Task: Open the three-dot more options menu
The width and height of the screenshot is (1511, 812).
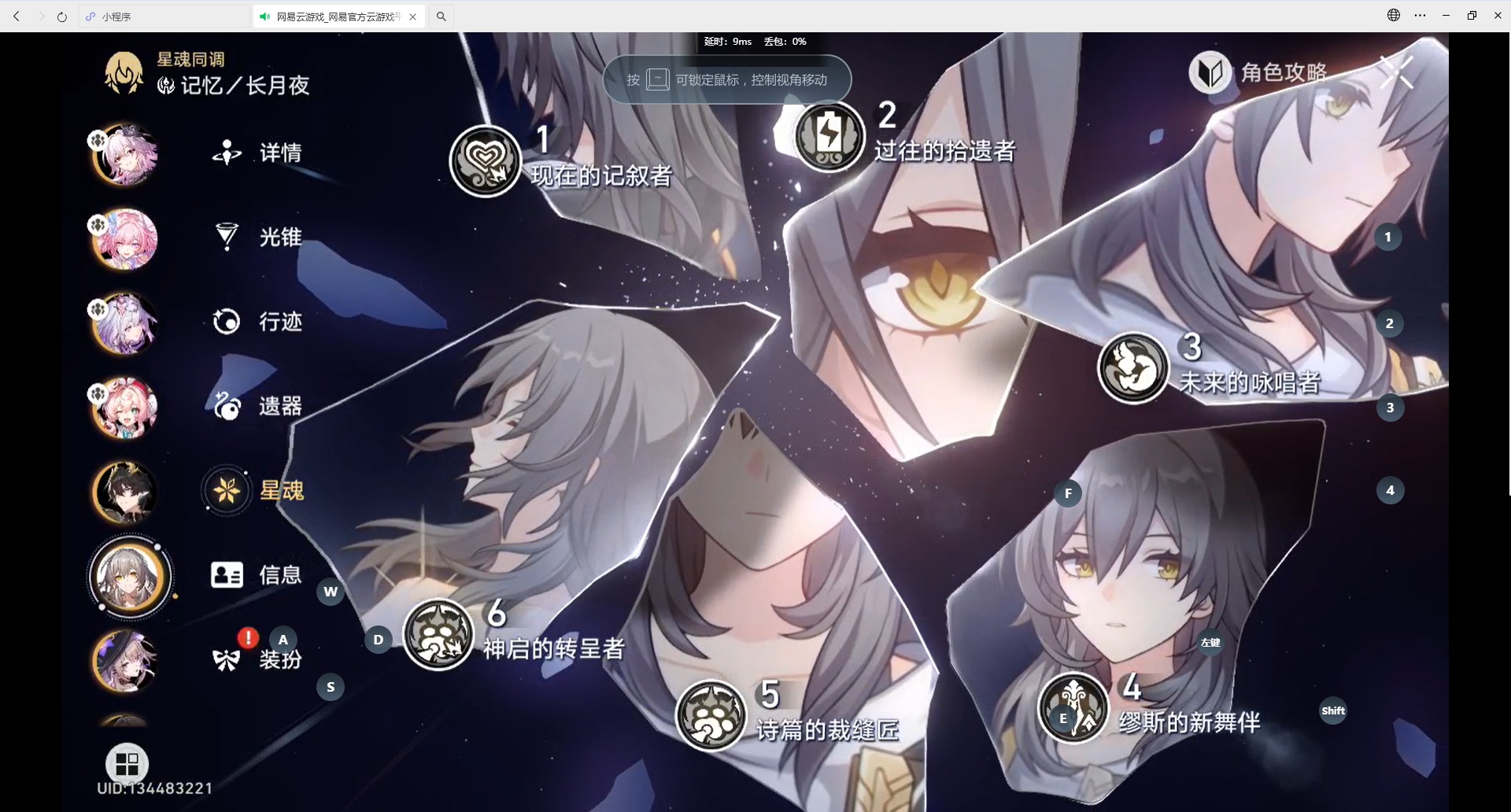Action: [x=1420, y=16]
